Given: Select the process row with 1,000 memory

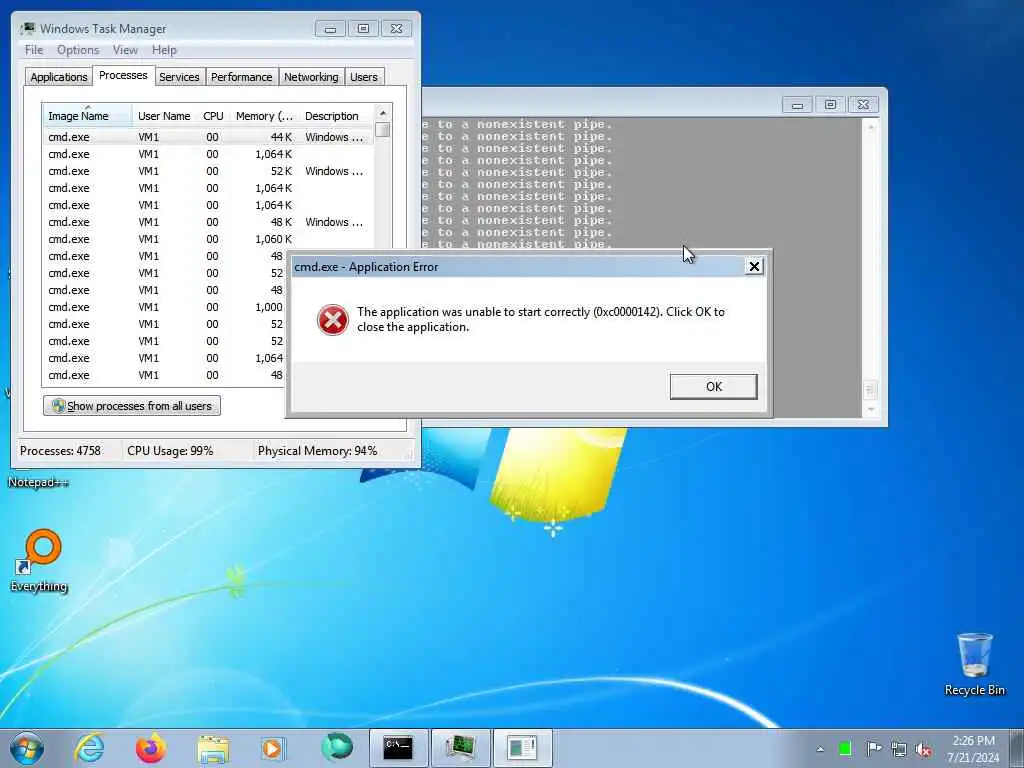Looking at the screenshot, I should tap(164, 307).
